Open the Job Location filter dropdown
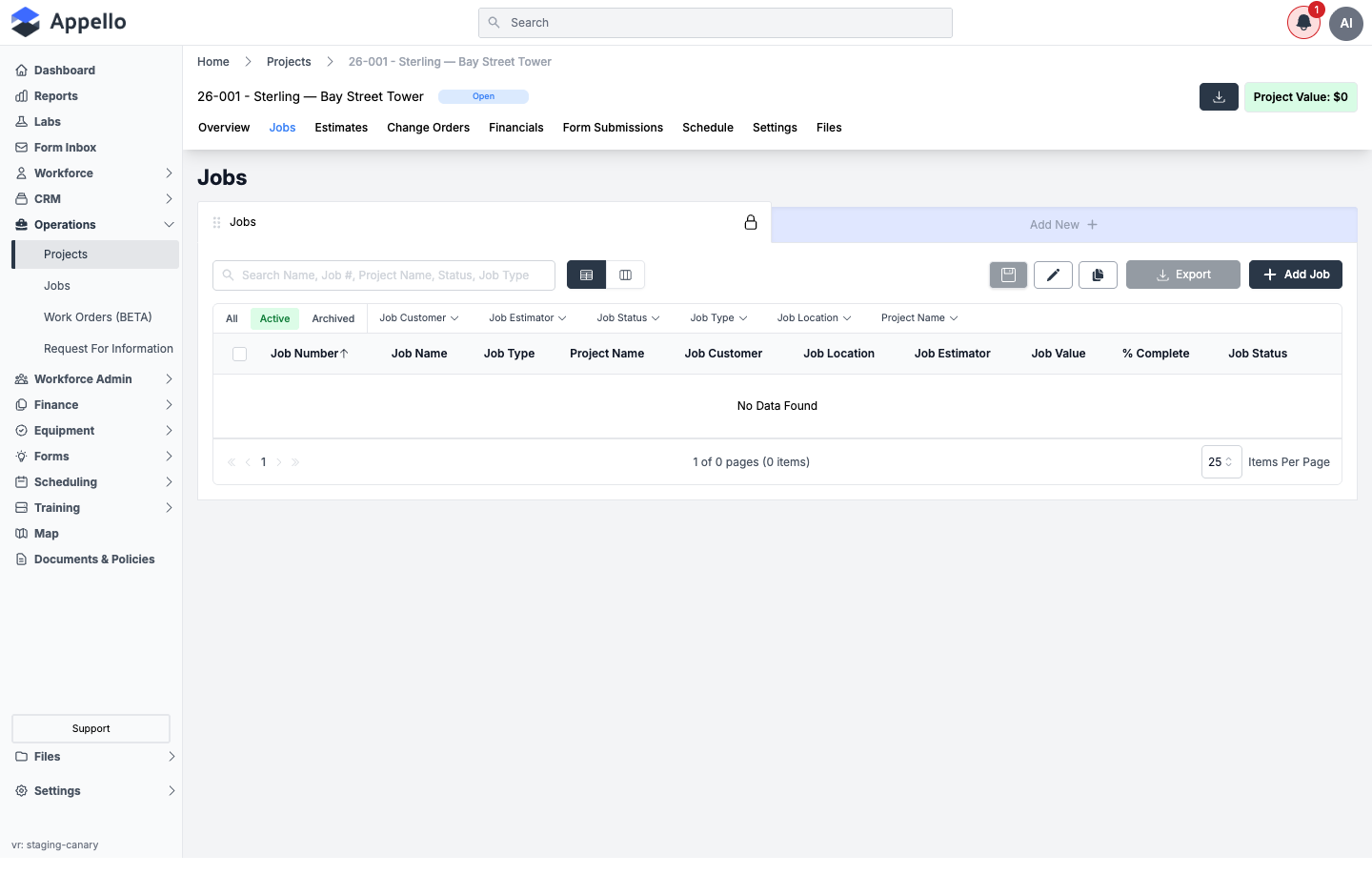Image resolution: width=1372 pixels, height=875 pixels. coord(815,318)
